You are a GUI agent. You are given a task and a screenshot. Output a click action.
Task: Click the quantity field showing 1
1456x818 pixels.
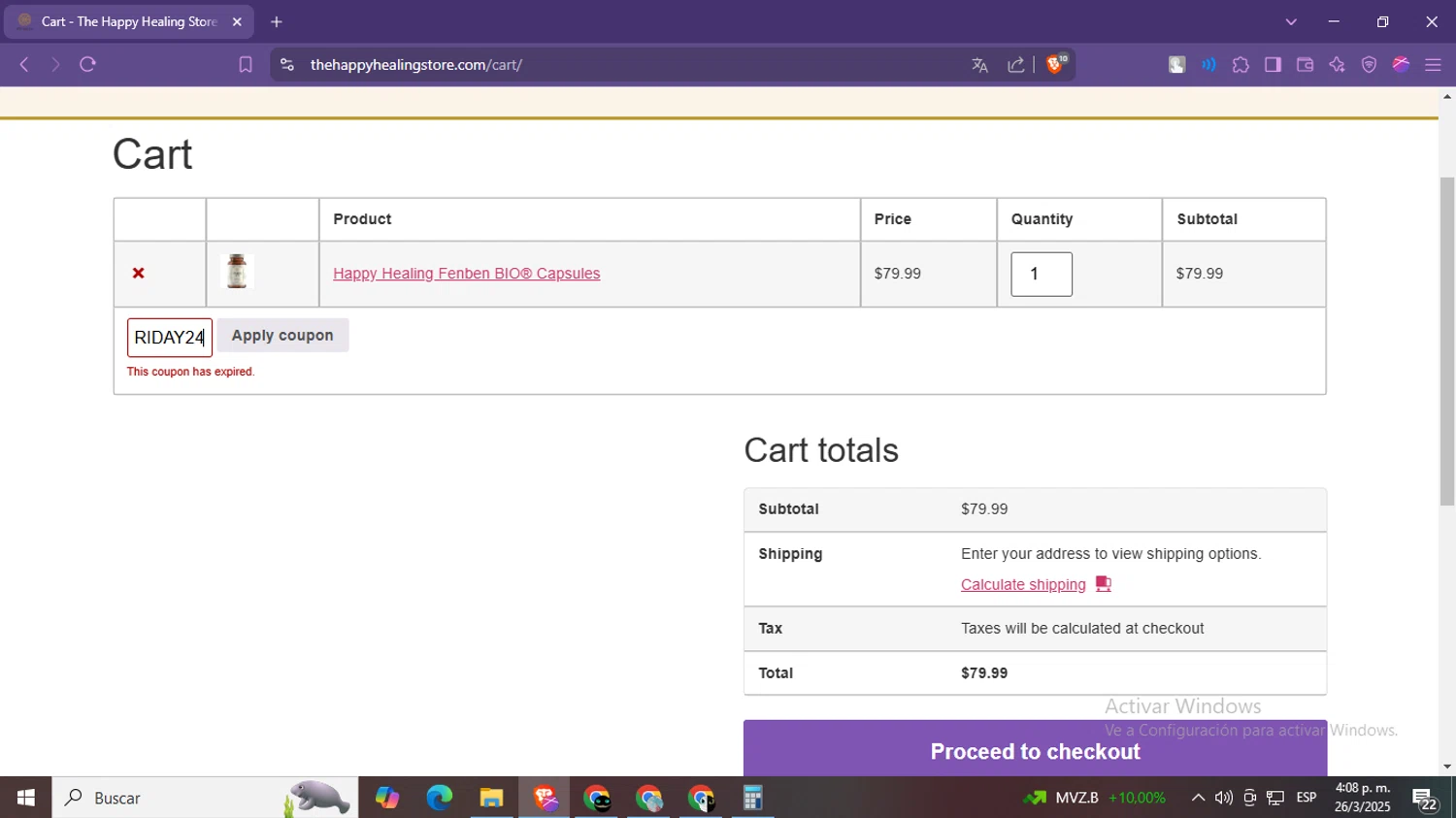point(1042,274)
